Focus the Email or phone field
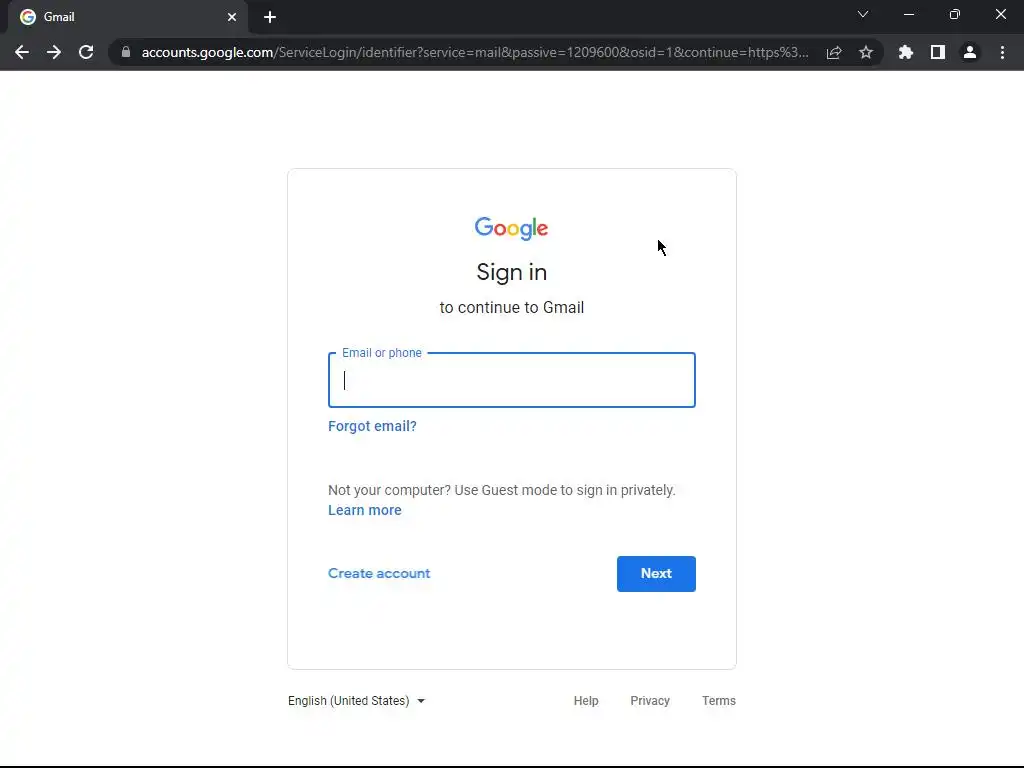This screenshot has width=1024, height=768. tap(511, 380)
